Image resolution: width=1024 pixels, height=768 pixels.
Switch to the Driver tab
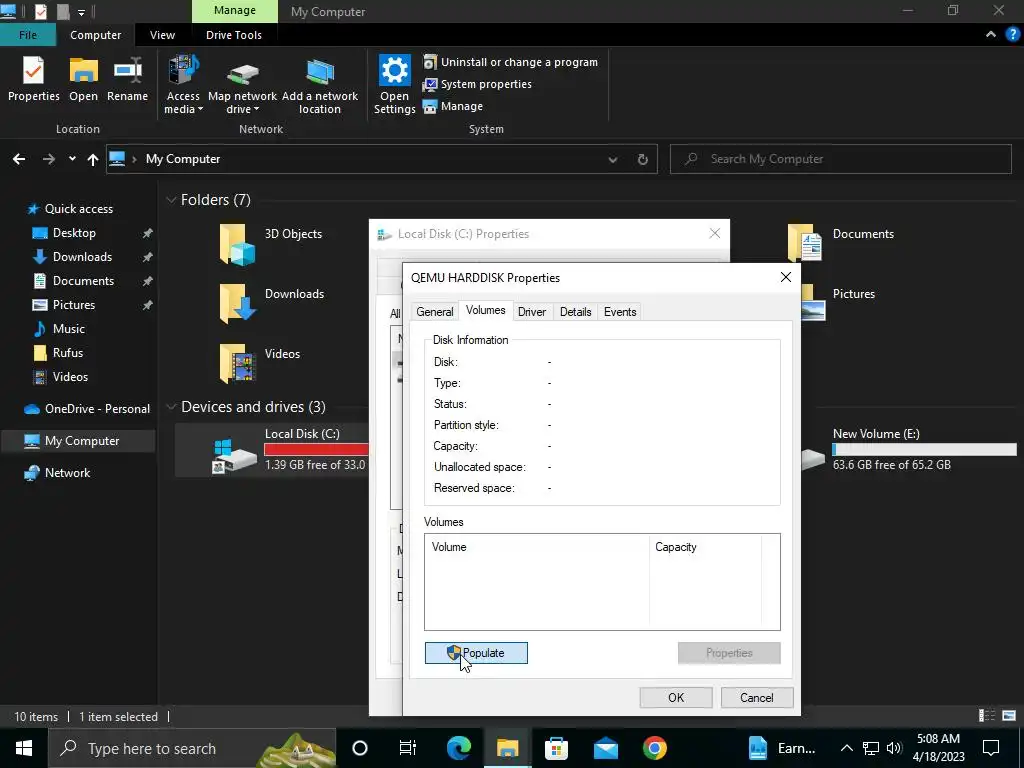[532, 312]
